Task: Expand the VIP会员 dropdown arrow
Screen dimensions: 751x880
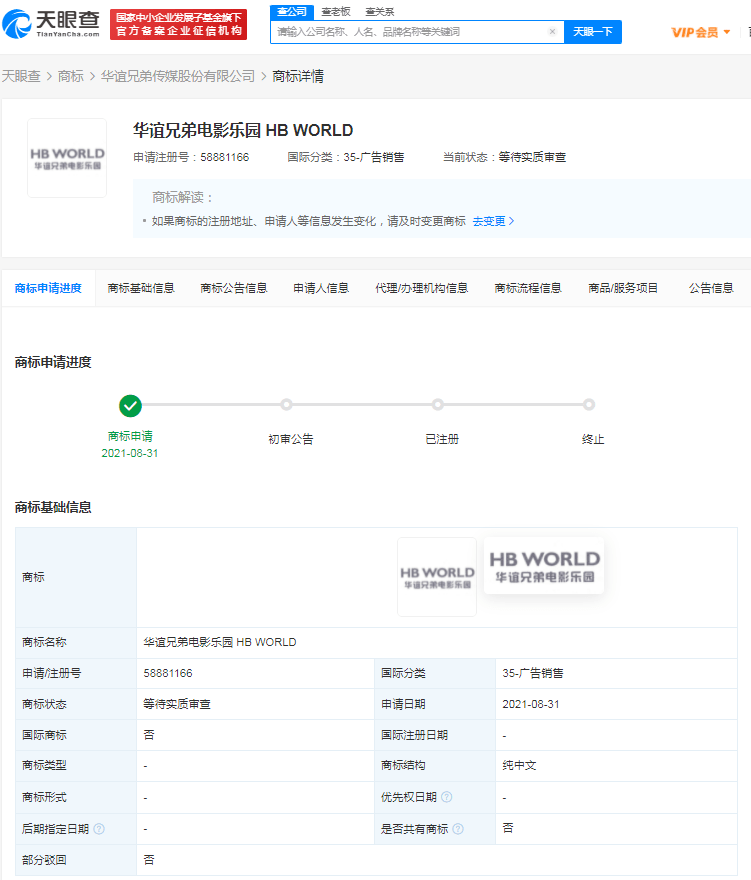Action: coord(727,32)
